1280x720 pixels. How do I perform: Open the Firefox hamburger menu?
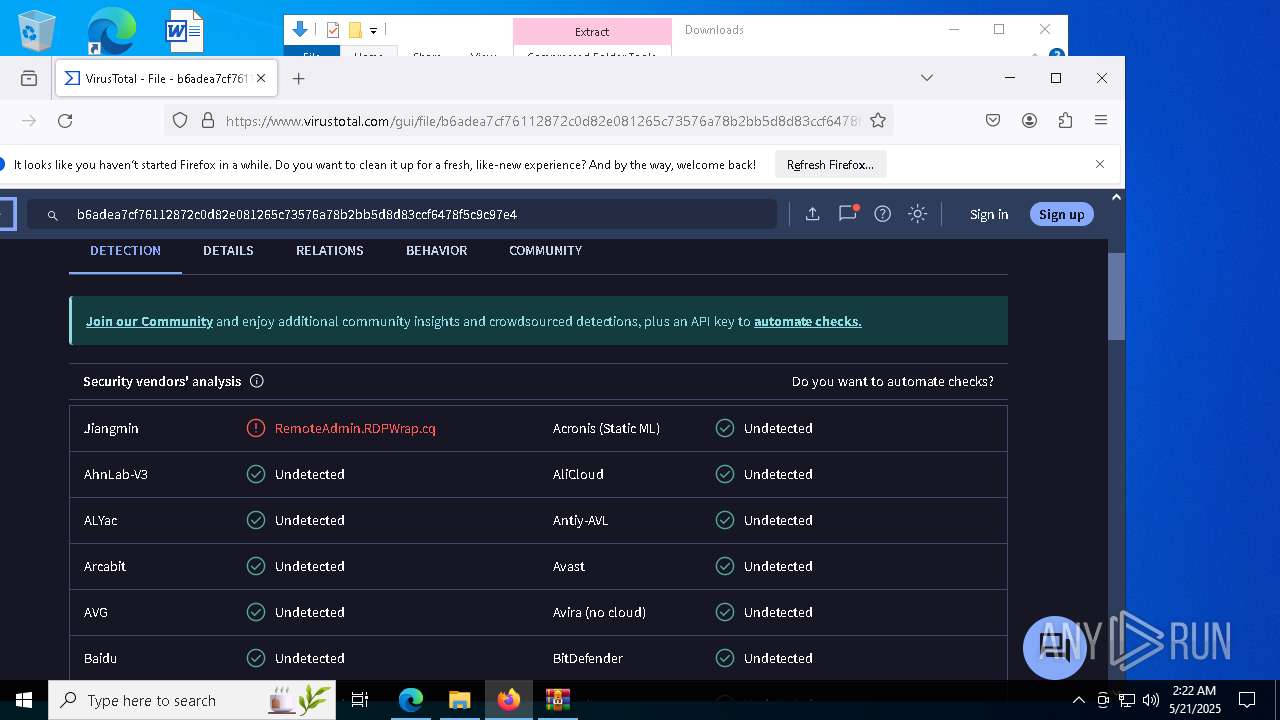click(x=1101, y=121)
